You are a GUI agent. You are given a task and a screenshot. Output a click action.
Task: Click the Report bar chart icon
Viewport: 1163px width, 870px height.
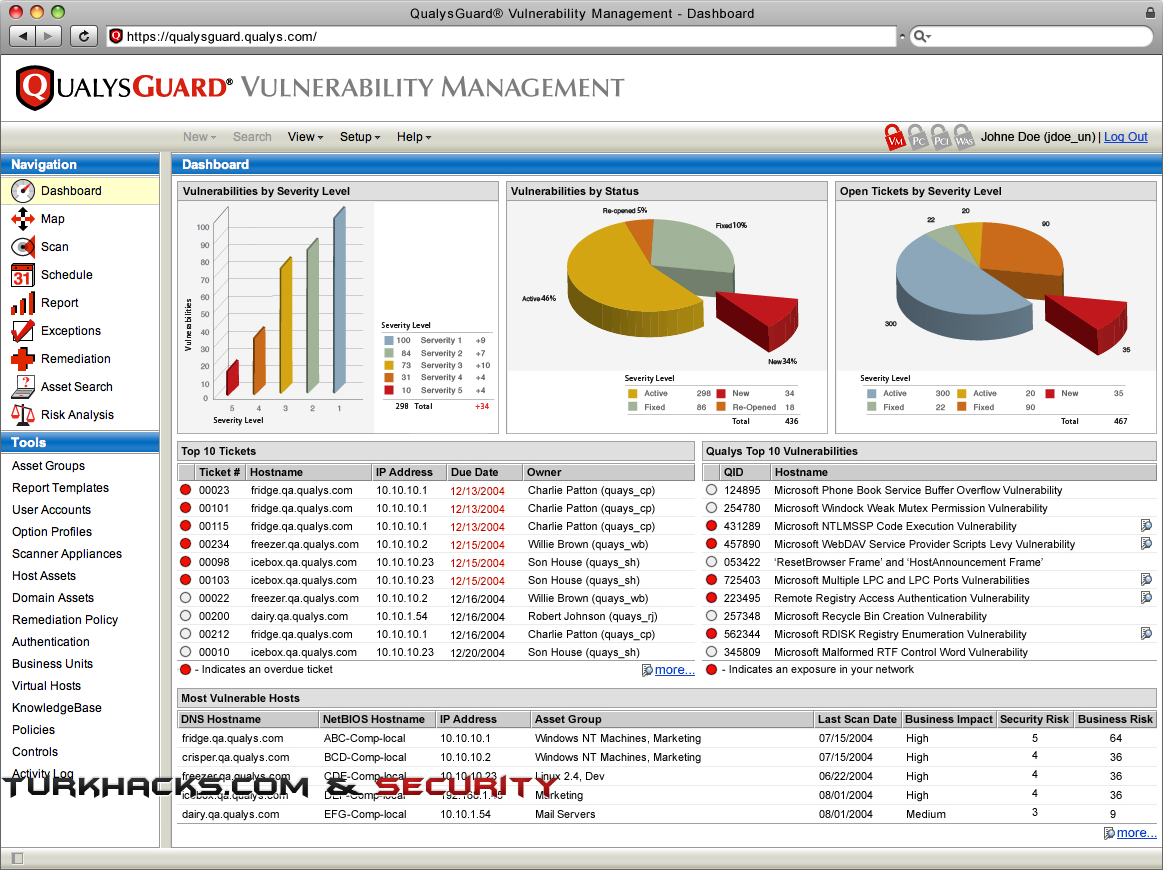point(23,303)
